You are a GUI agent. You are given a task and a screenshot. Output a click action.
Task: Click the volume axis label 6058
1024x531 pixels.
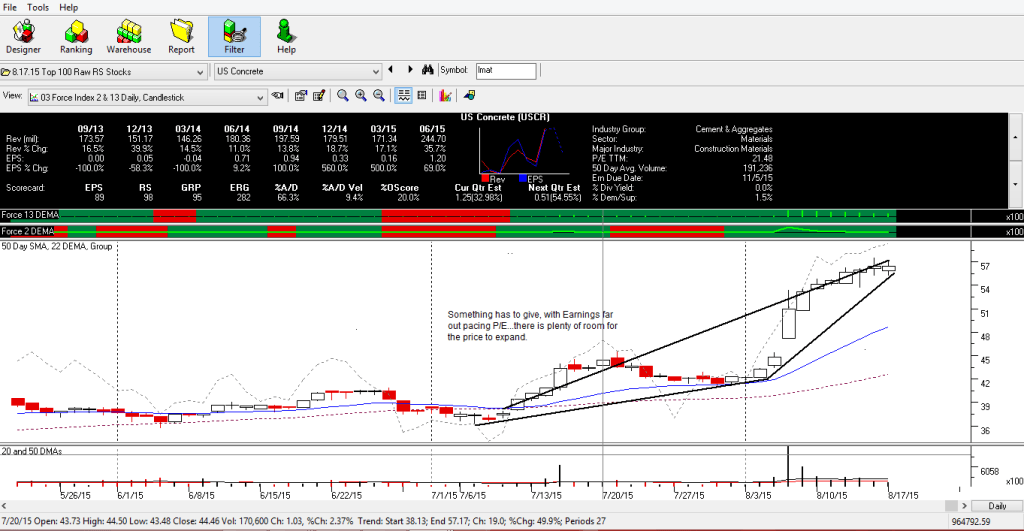click(989, 472)
